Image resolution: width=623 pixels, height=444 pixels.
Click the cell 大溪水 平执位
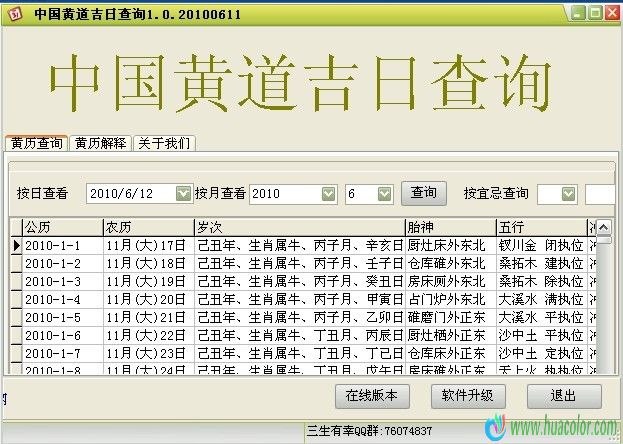[x=542, y=317]
